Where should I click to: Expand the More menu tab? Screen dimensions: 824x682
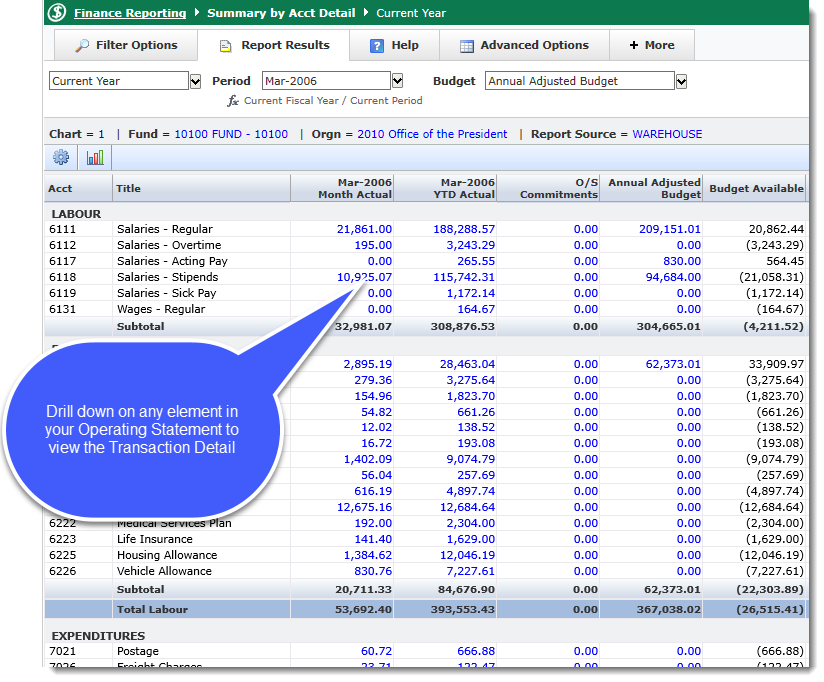651,45
